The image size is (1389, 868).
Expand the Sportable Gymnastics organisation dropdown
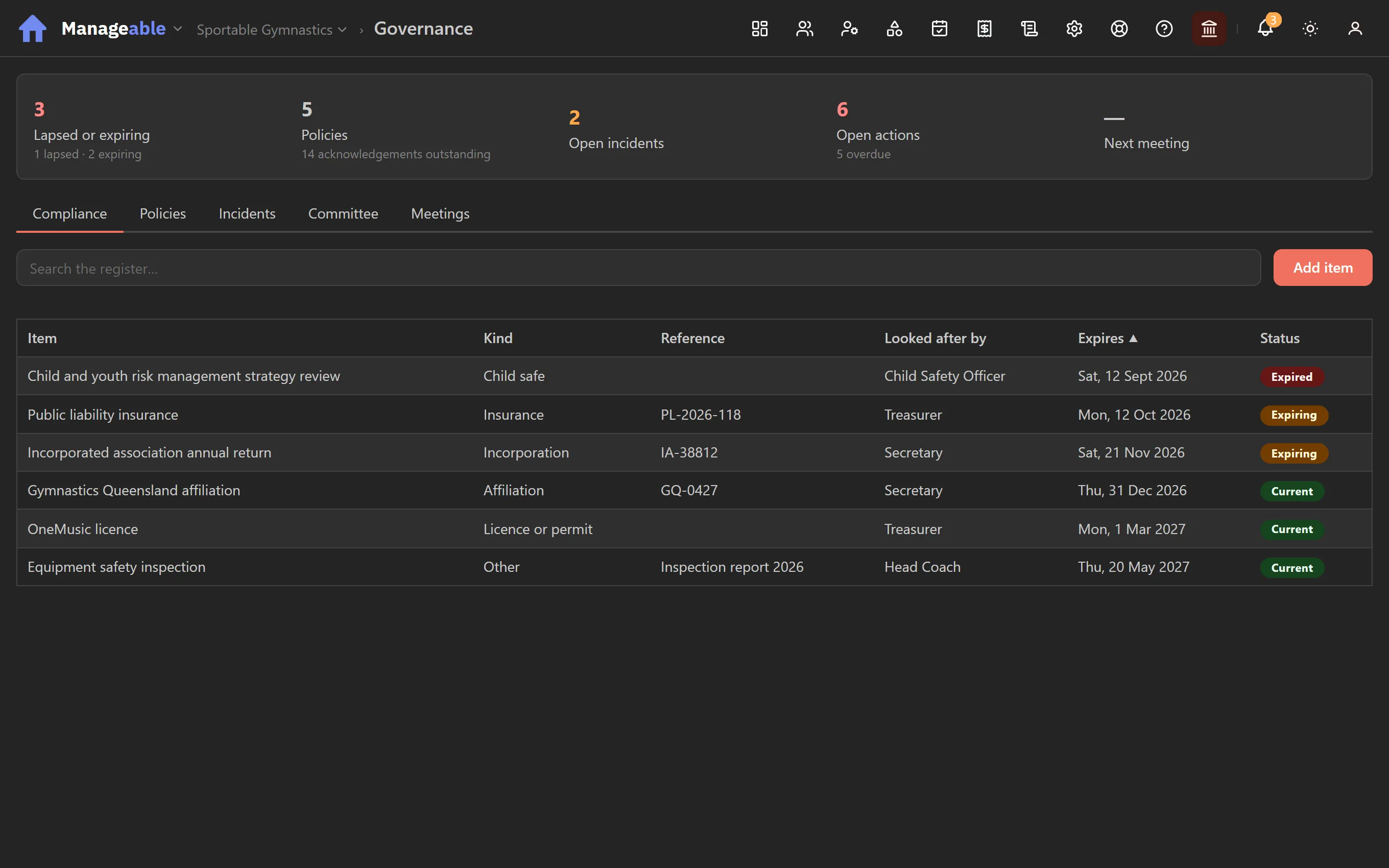pos(272,29)
